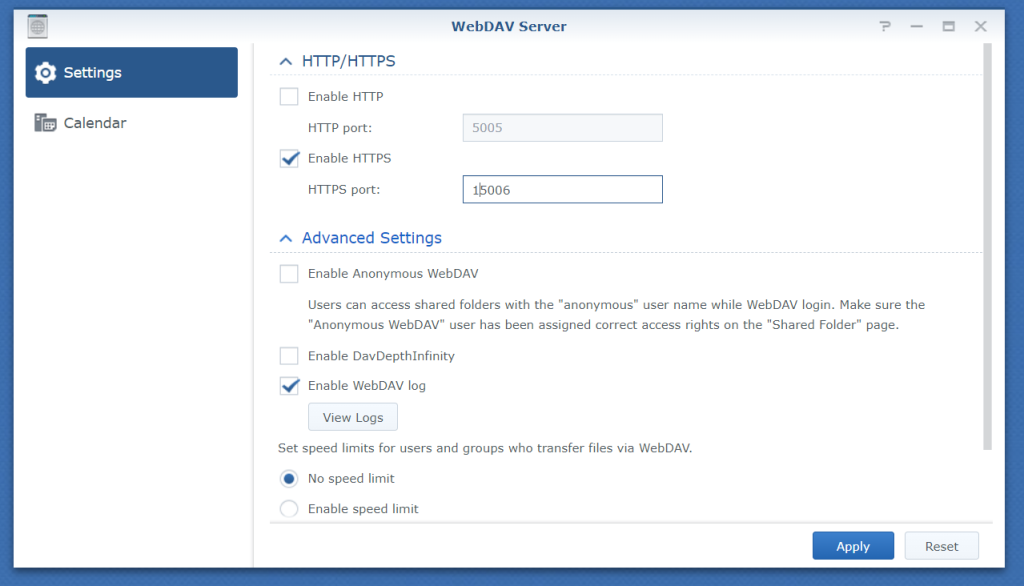Reset the settings with Reset button
The image size is (1024, 586).
click(x=942, y=546)
